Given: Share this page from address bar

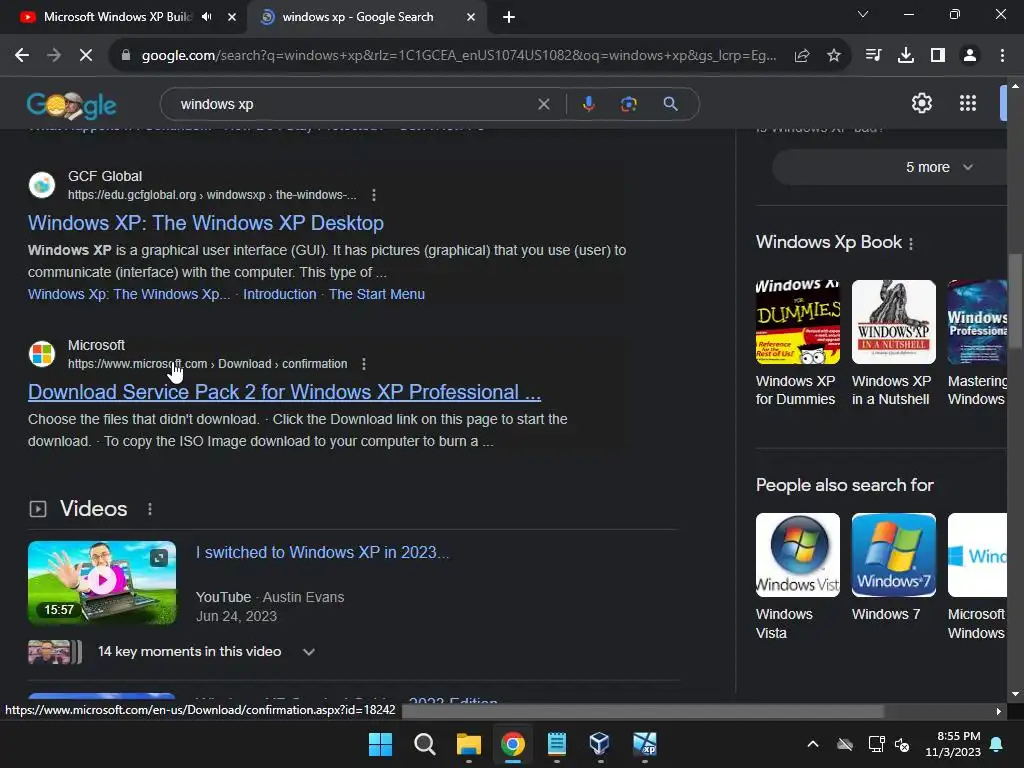Looking at the screenshot, I should click(x=802, y=56).
